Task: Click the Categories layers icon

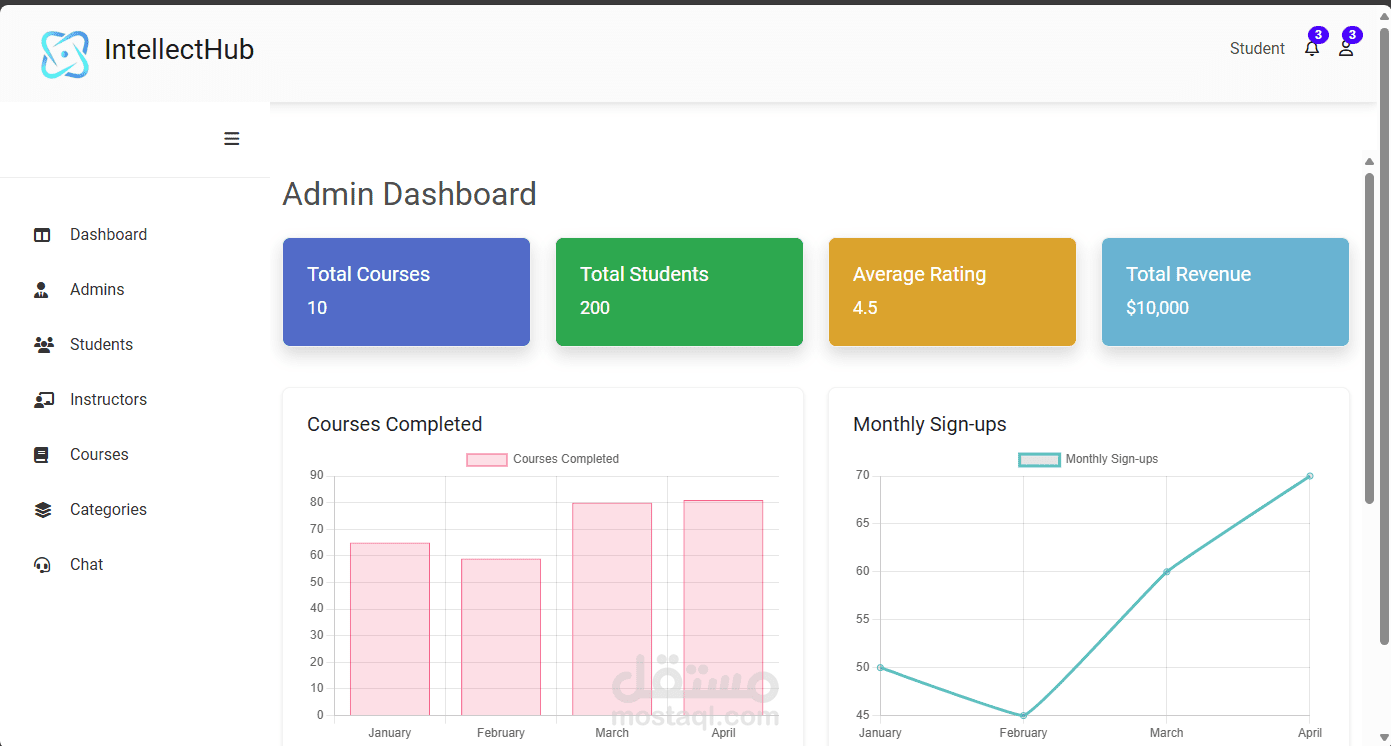Action: (x=42, y=510)
